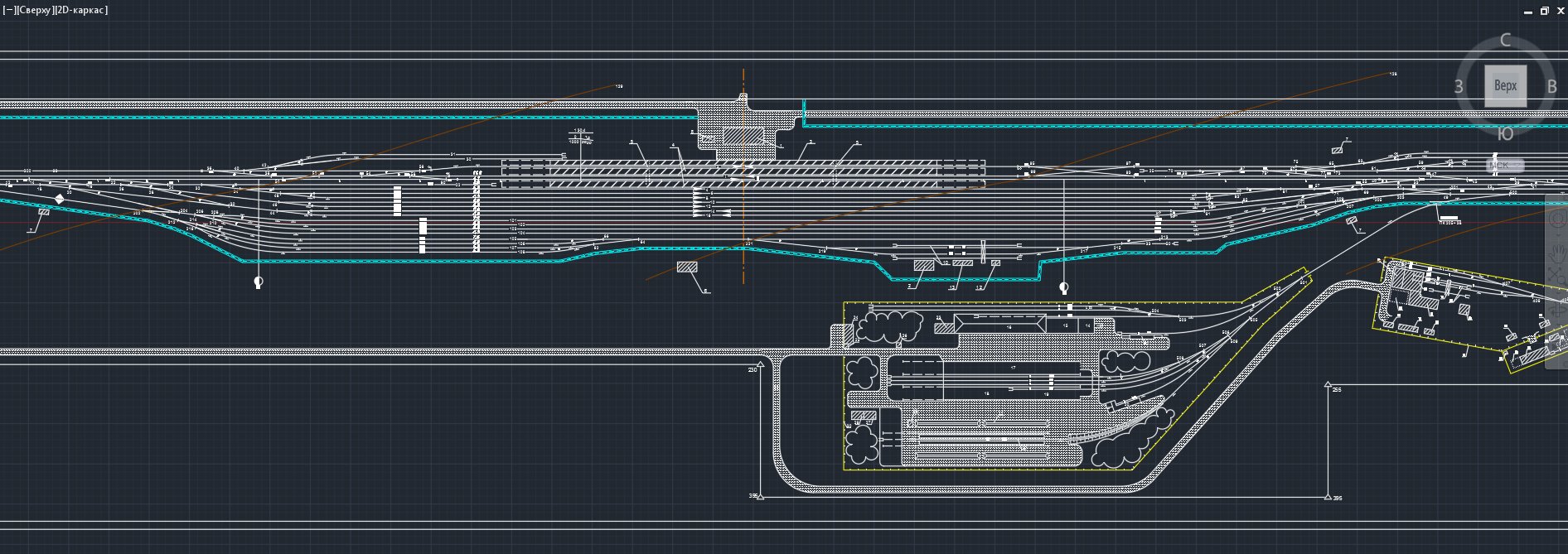Minimize the drawing viewport window
Viewport: 1568px width, 554px height.
(x=1528, y=11)
